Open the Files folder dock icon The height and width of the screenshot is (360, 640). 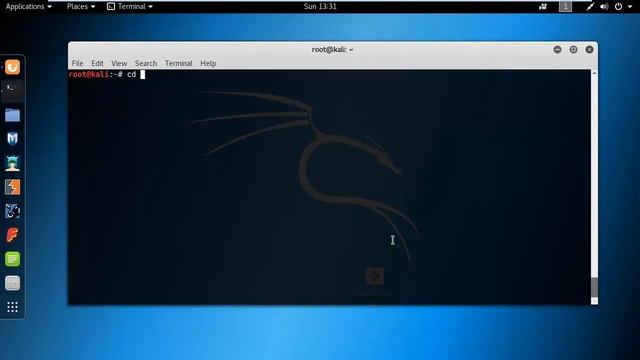[12, 115]
